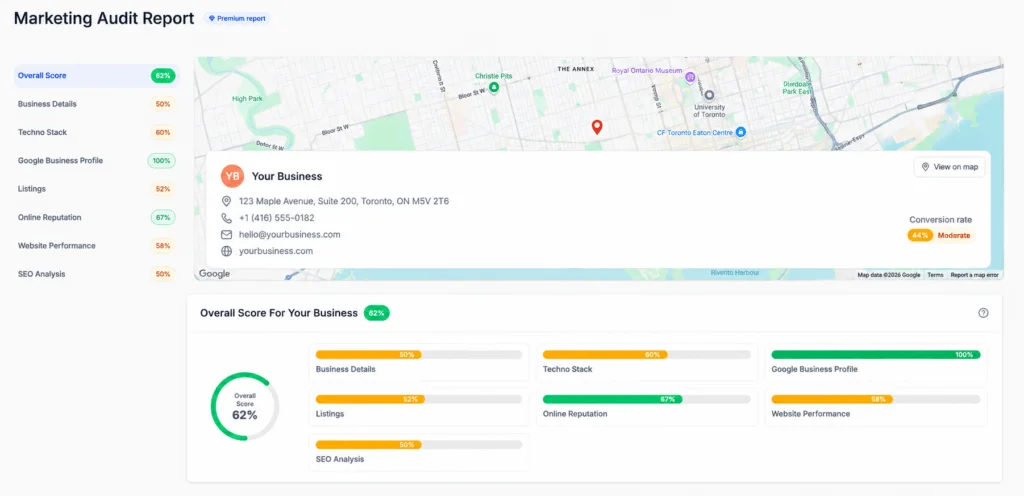Click the circular Overall Score 62% gauge
The width and height of the screenshot is (1024, 496).
[x=245, y=407]
